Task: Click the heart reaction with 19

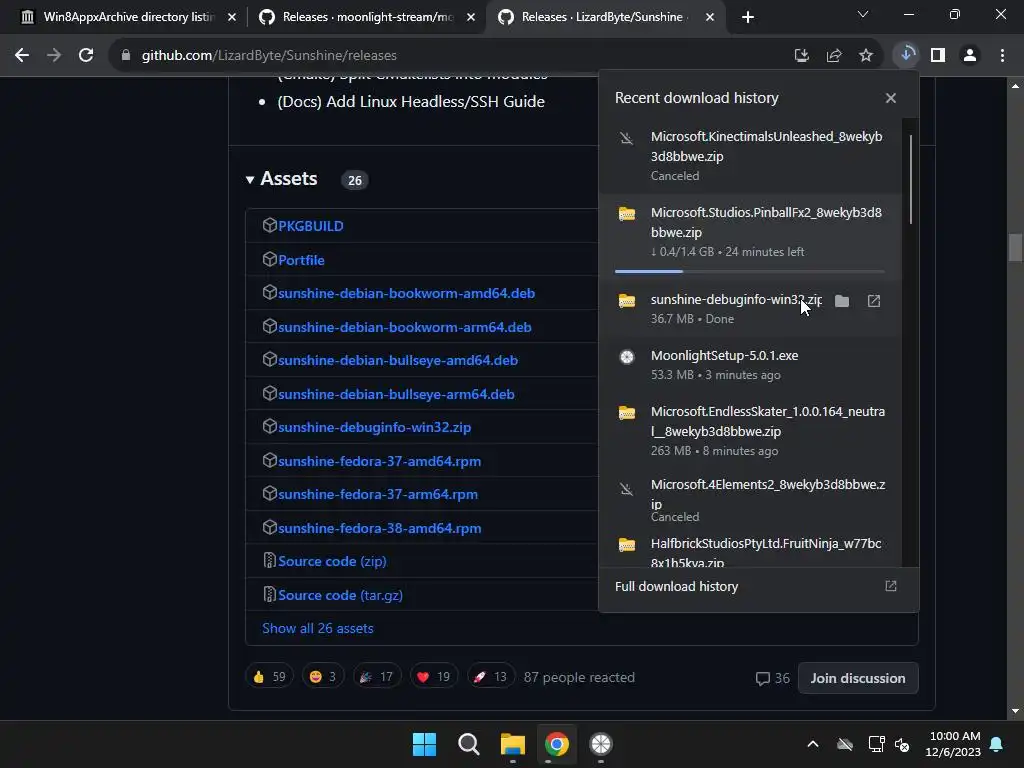Action: point(434,677)
